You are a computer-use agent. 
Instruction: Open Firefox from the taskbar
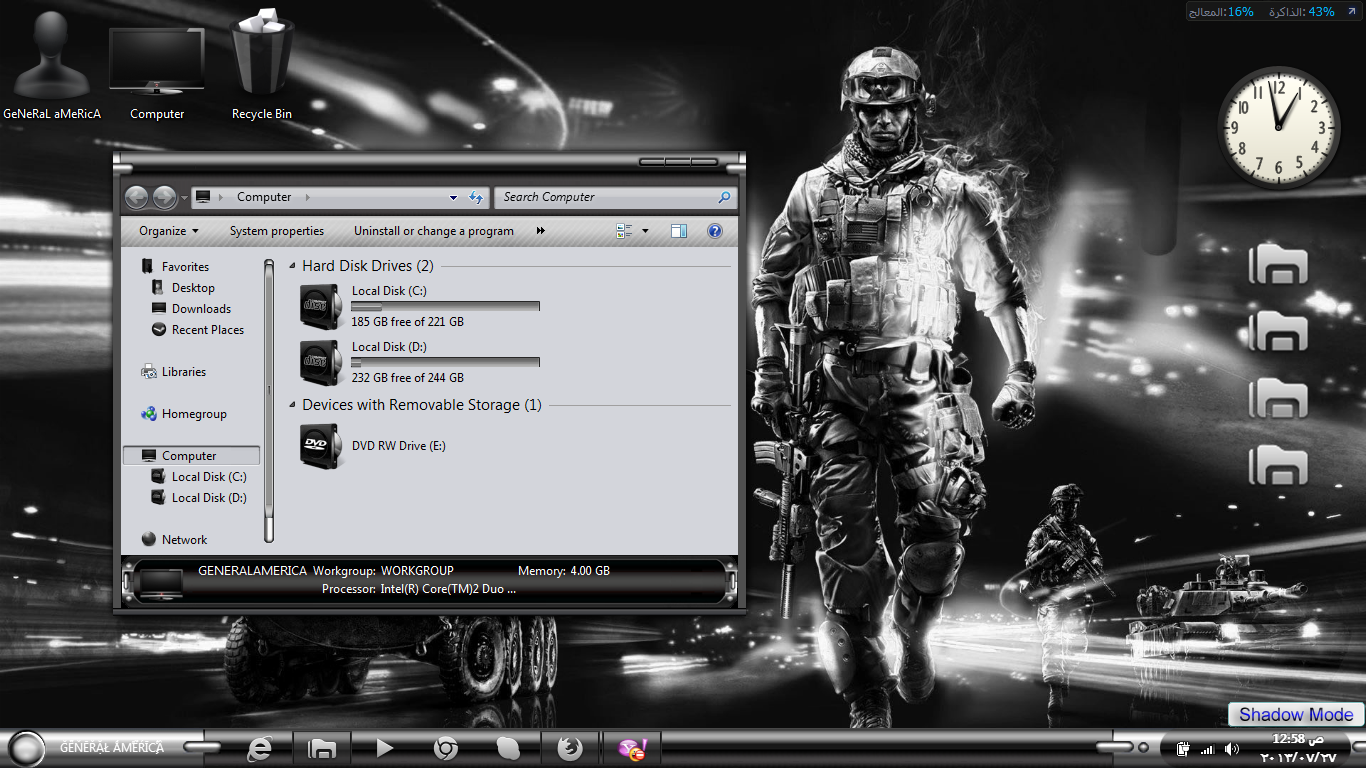tap(570, 748)
